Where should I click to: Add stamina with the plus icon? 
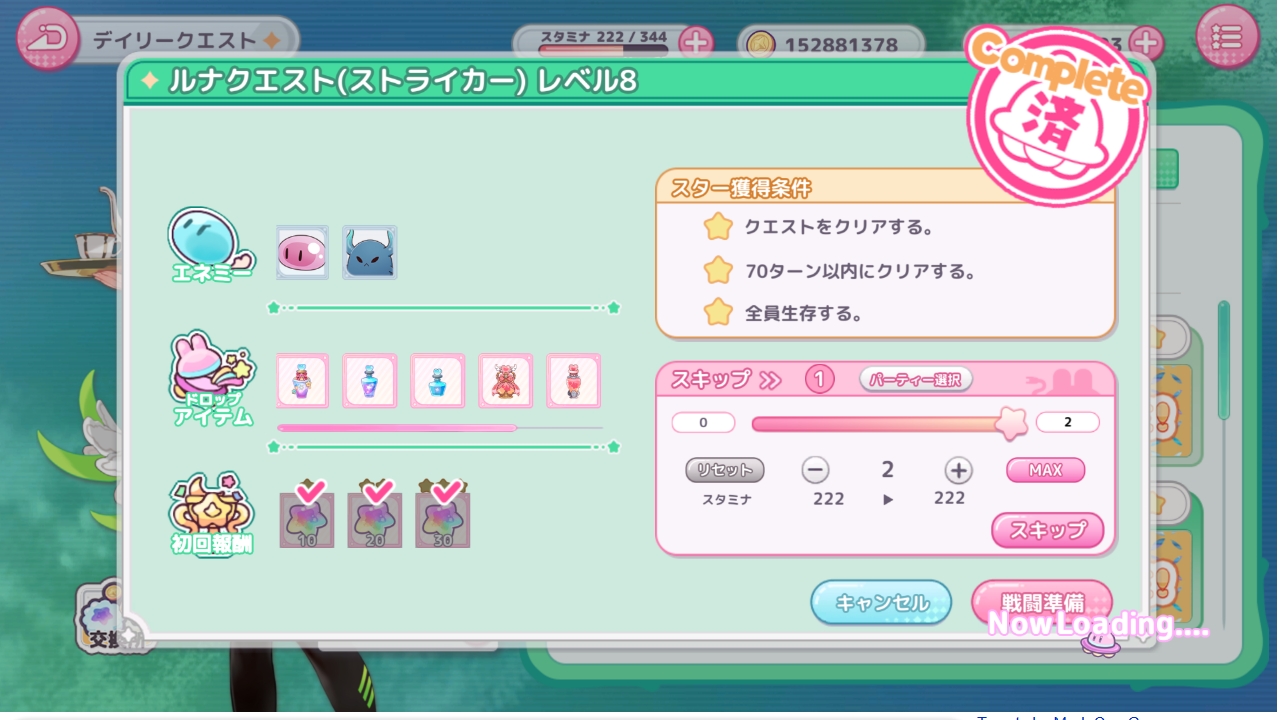point(696,42)
